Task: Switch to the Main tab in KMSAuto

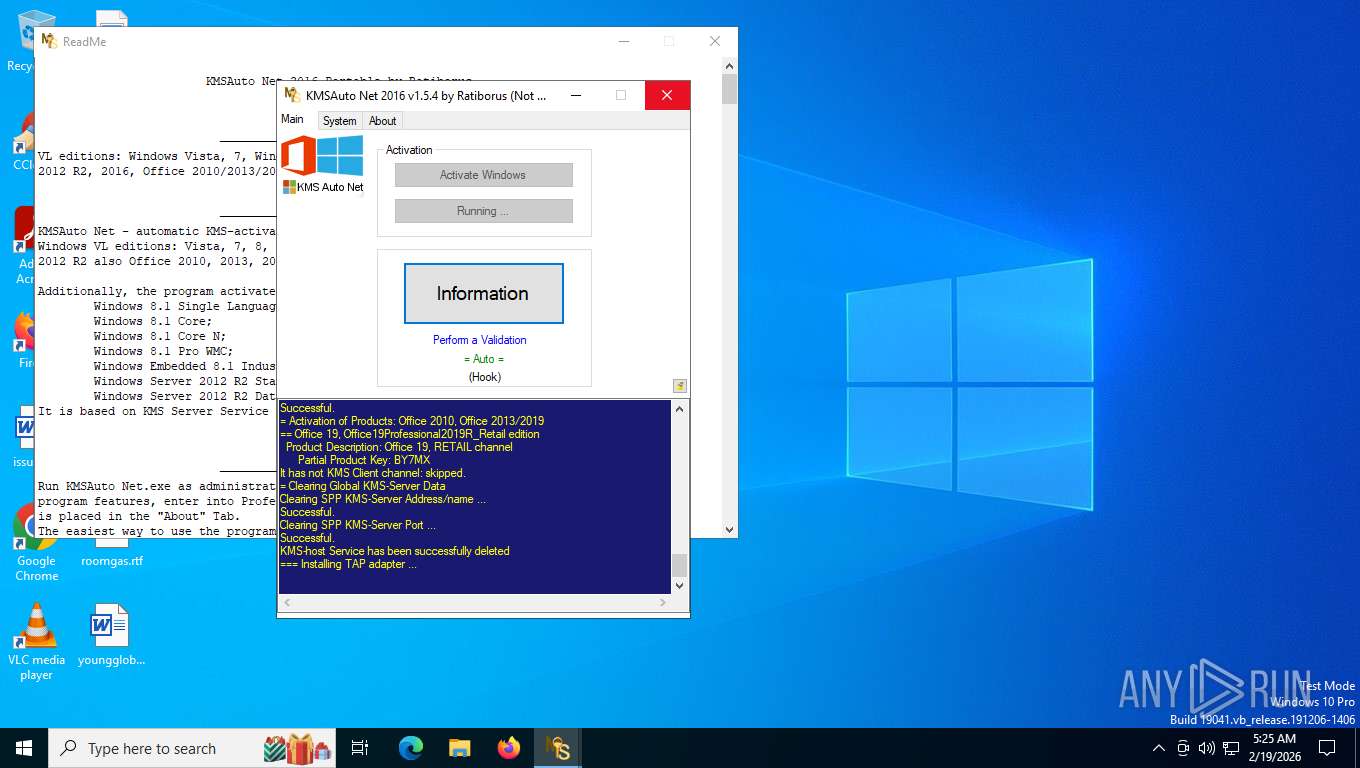Action: (292, 119)
